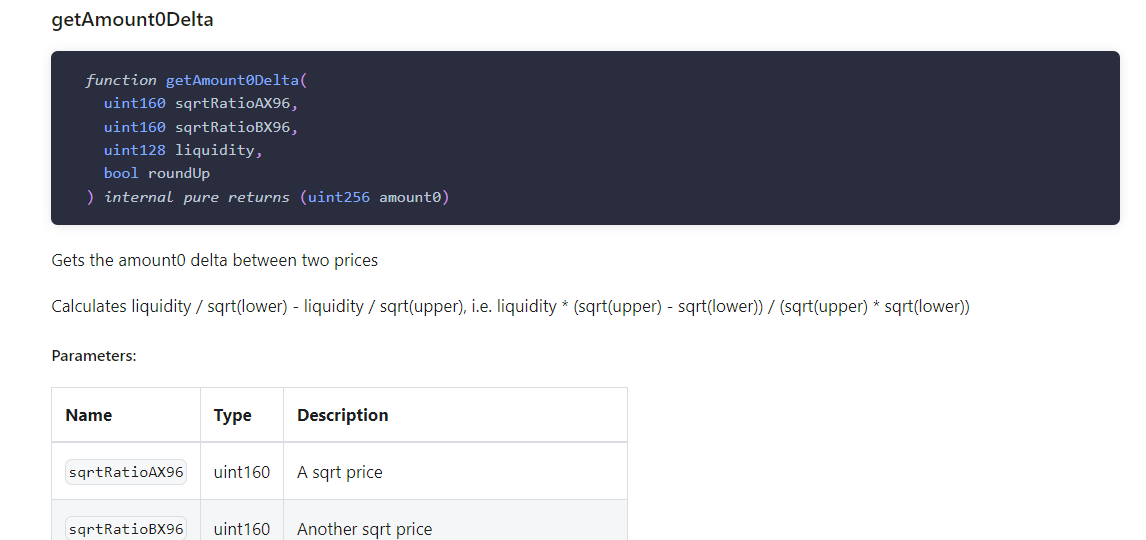Click the sqrtRatioBX96 cell in the table
This screenshot has height=540, width=1146.
pos(126,528)
